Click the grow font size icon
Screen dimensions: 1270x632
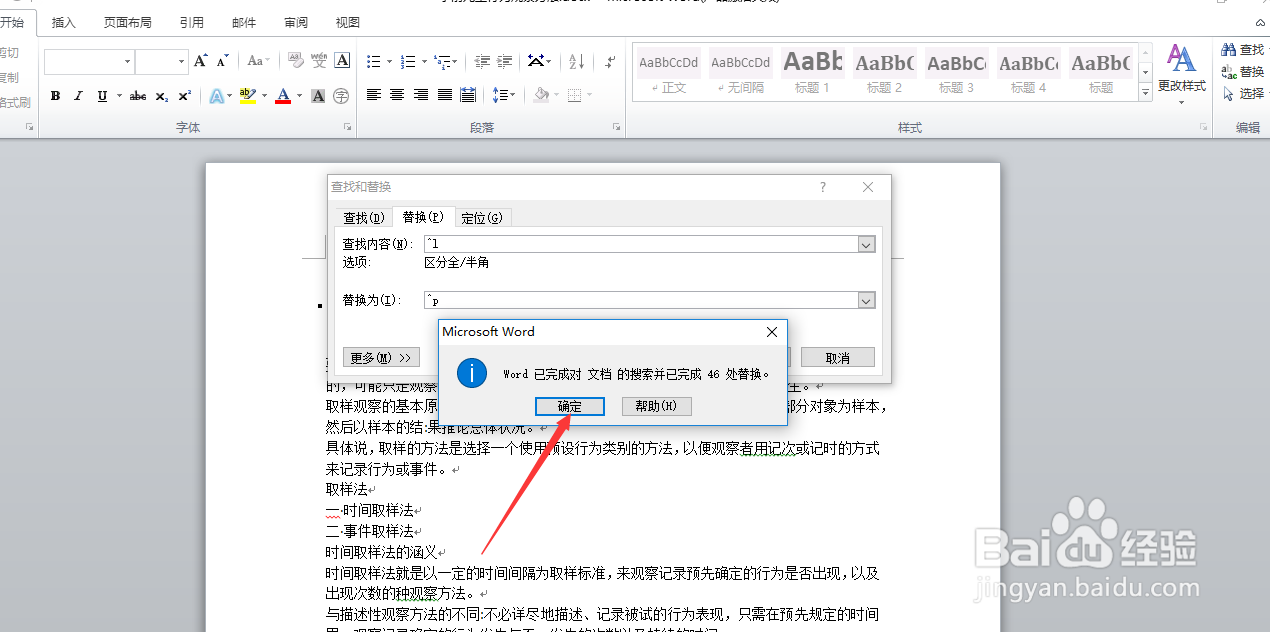(201, 61)
